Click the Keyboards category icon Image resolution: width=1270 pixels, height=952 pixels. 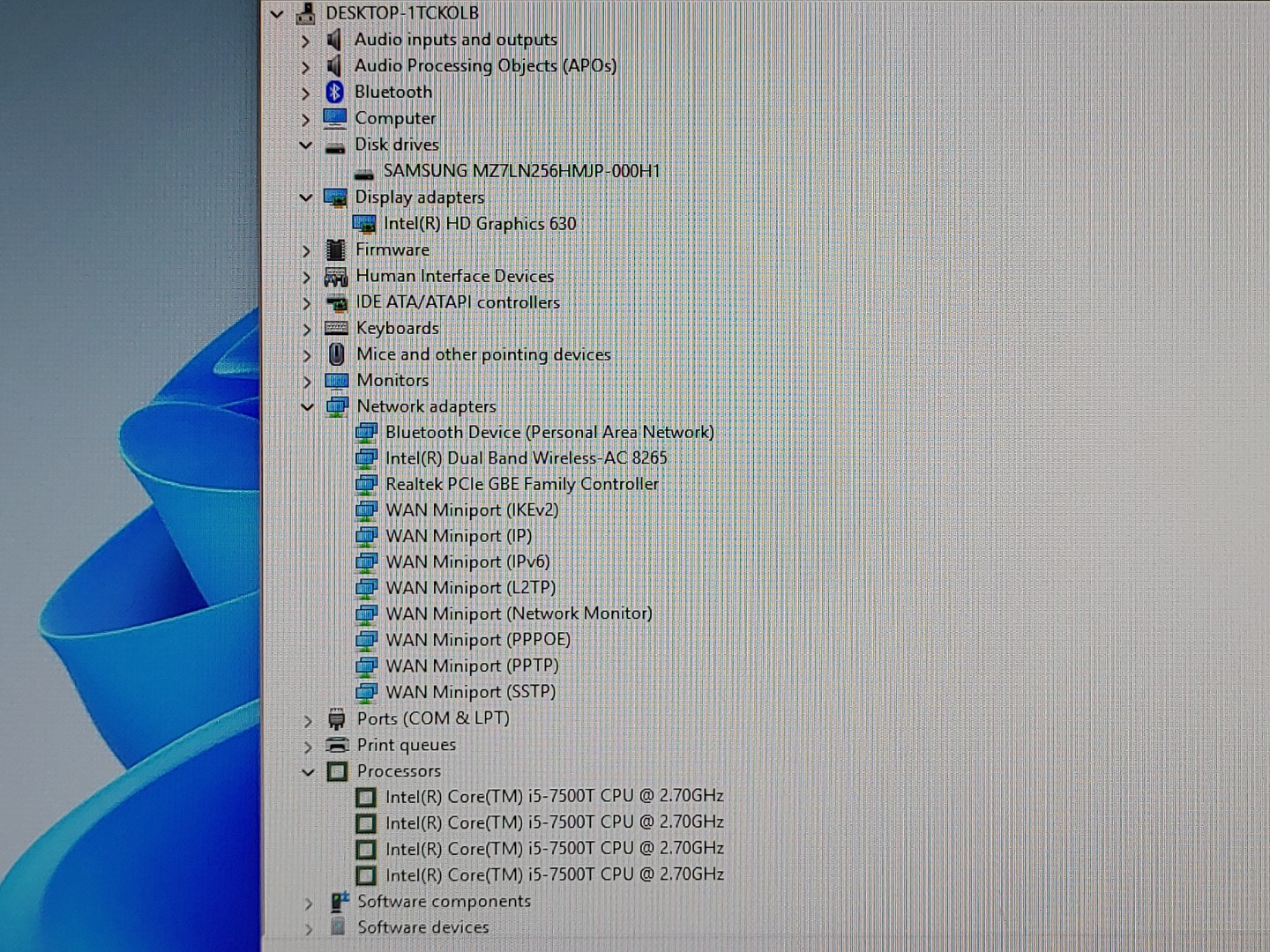(x=336, y=329)
